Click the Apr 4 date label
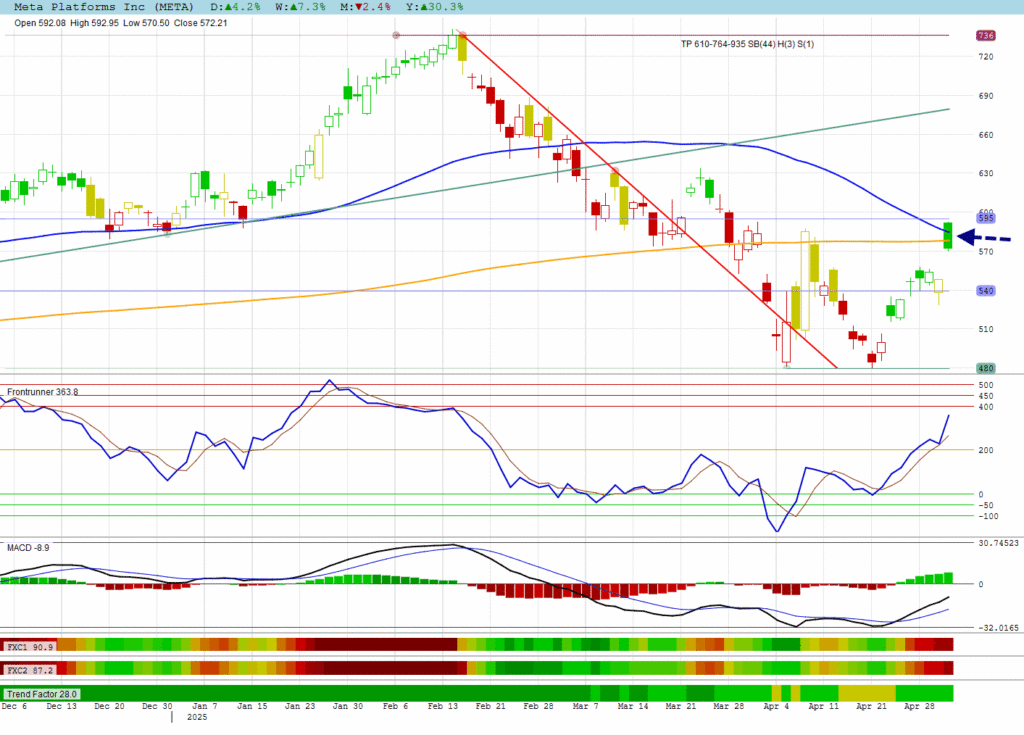Viewport: 1024px width, 735px height. click(776, 706)
